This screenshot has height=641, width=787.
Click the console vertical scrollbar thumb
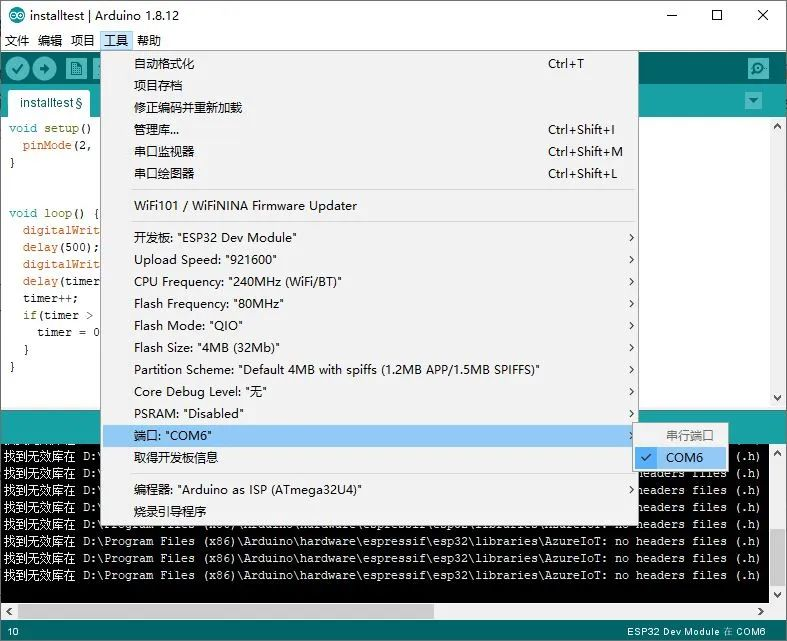point(777,557)
